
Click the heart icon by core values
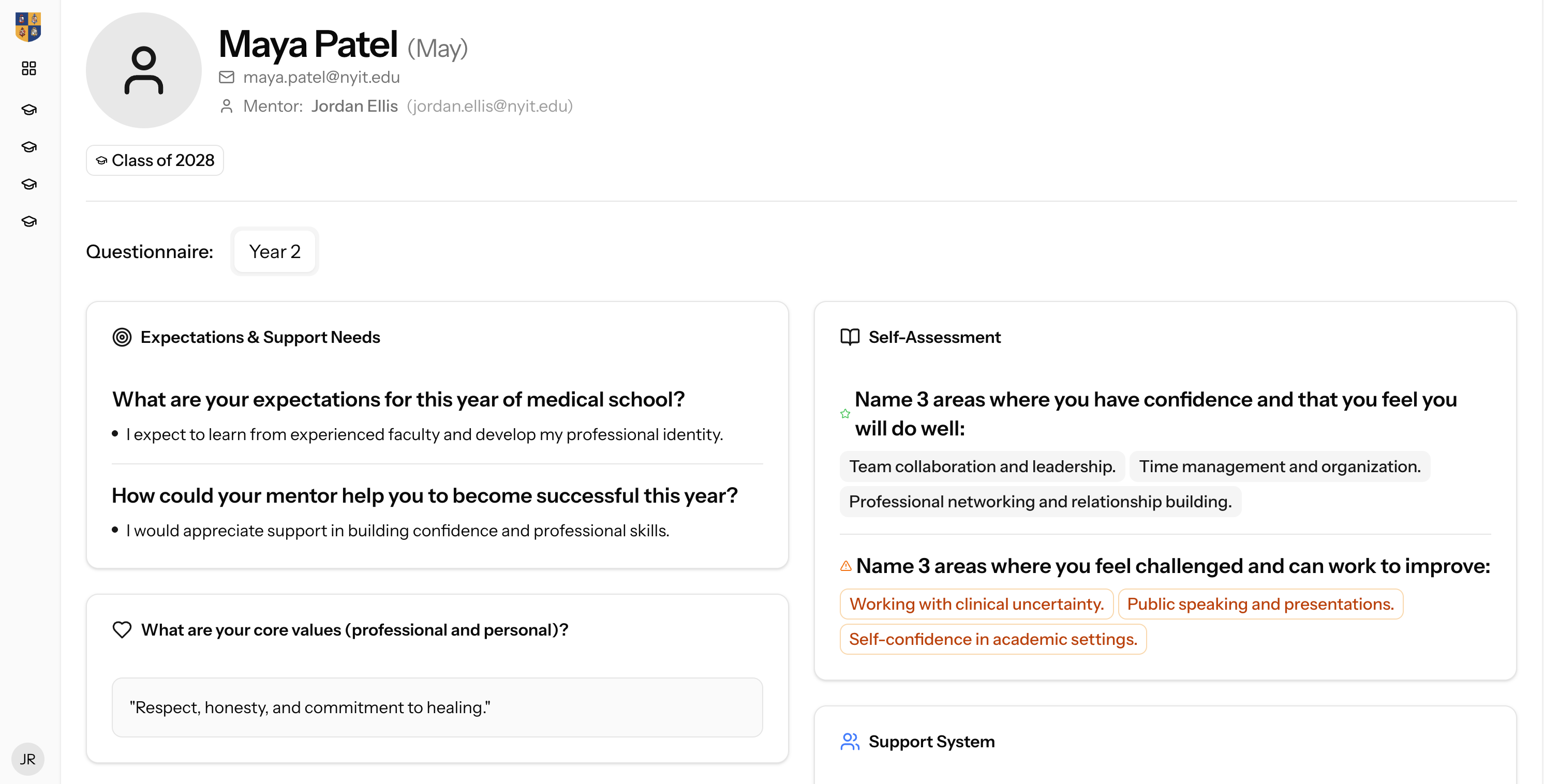[x=122, y=629]
